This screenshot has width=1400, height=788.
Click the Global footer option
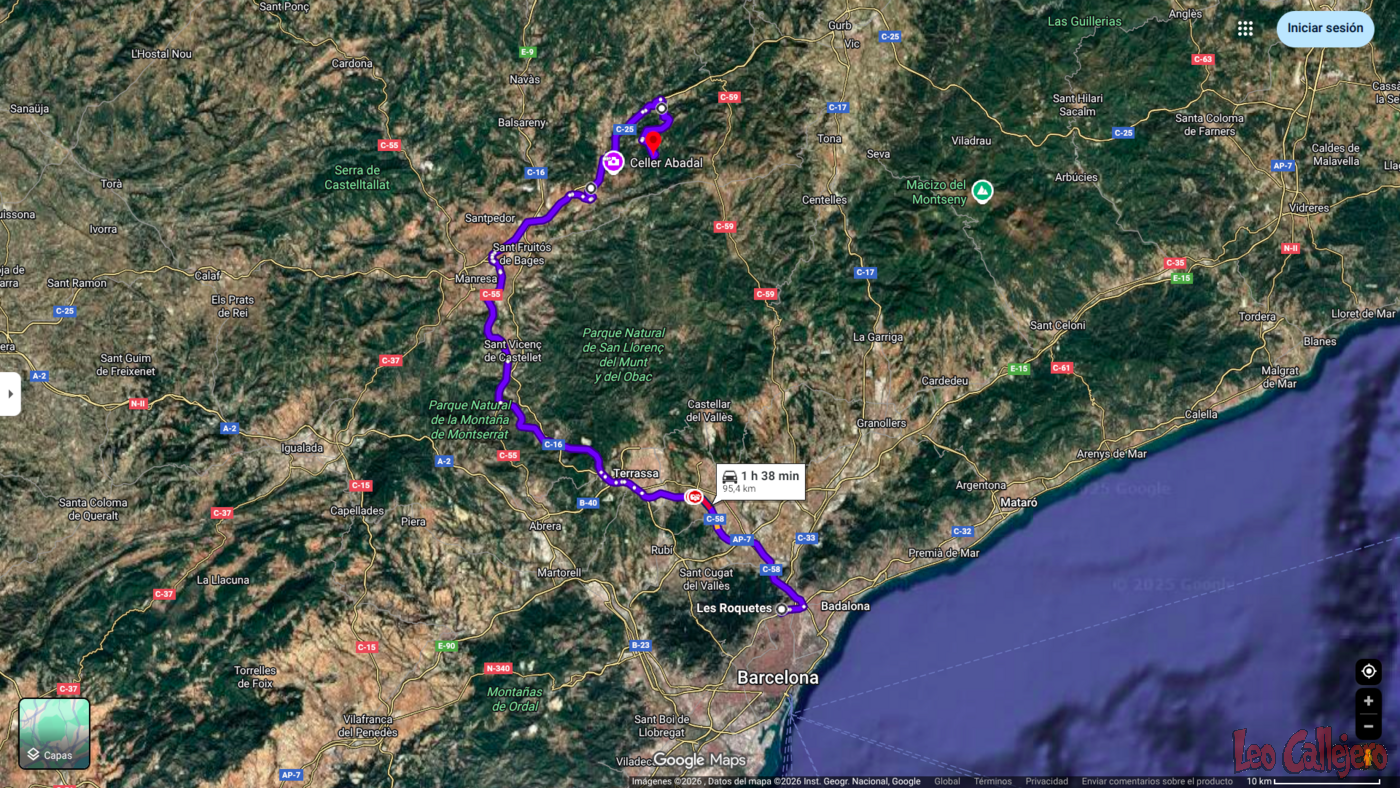coord(946,781)
